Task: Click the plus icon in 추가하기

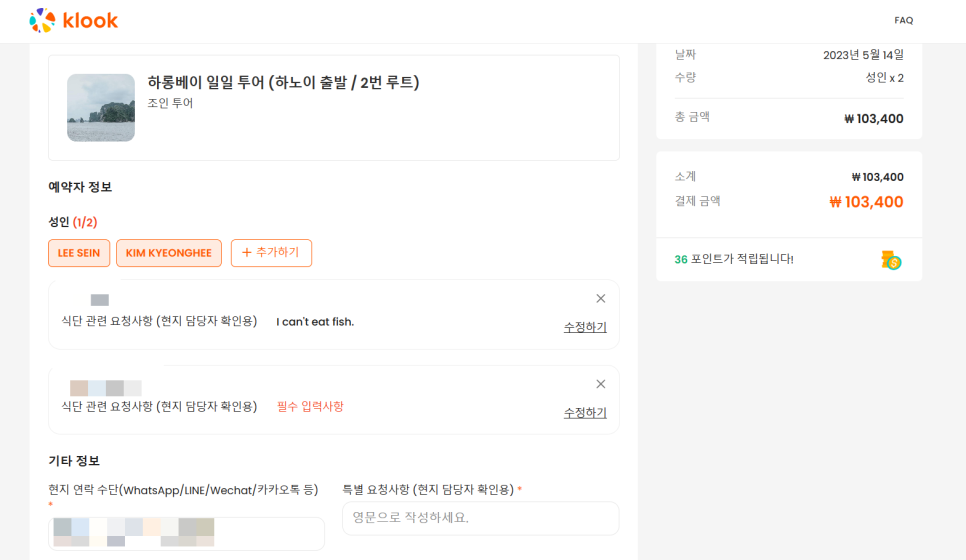Action: [x=246, y=253]
